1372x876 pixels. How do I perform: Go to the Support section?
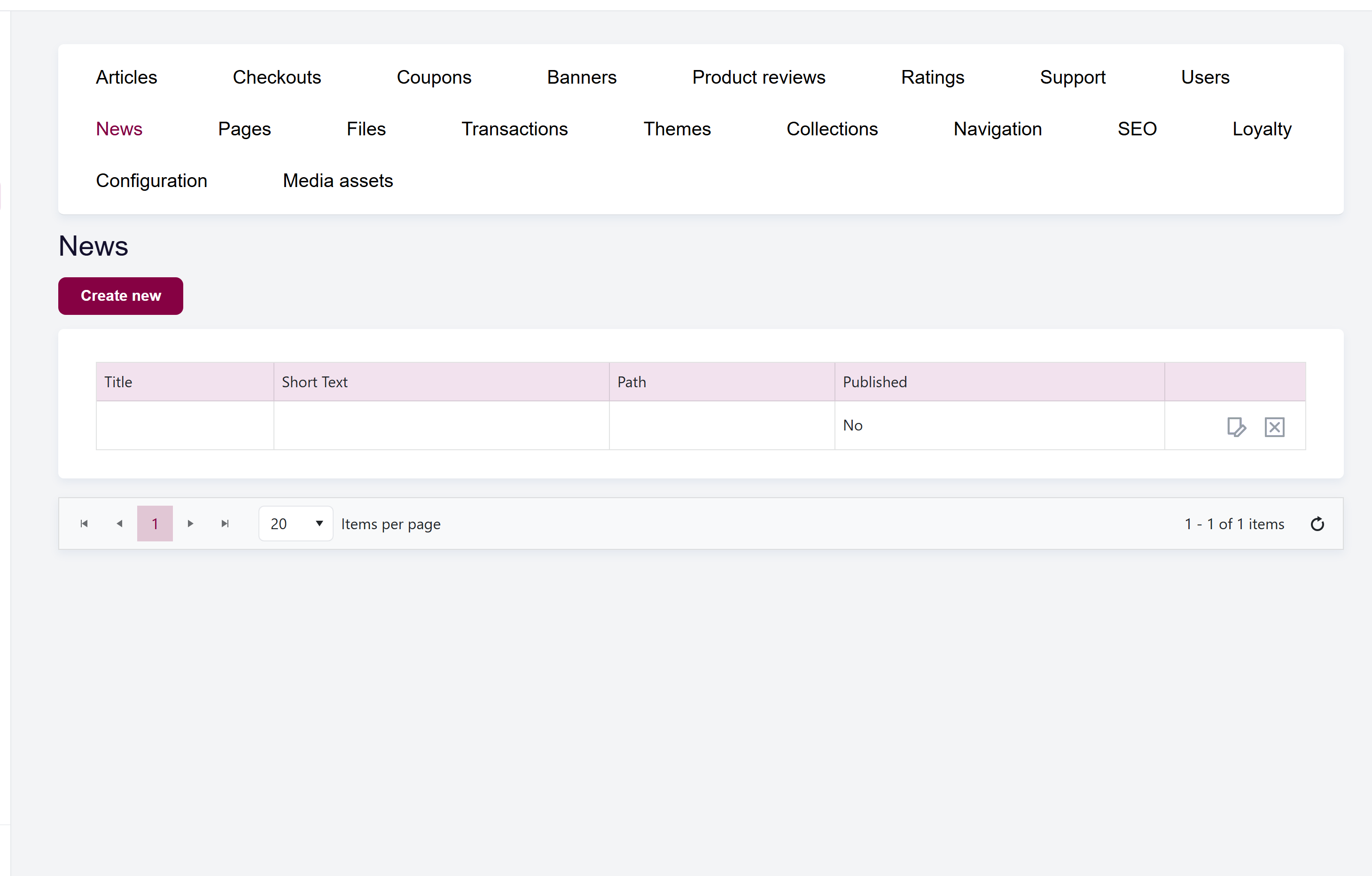(x=1072, y=77)
